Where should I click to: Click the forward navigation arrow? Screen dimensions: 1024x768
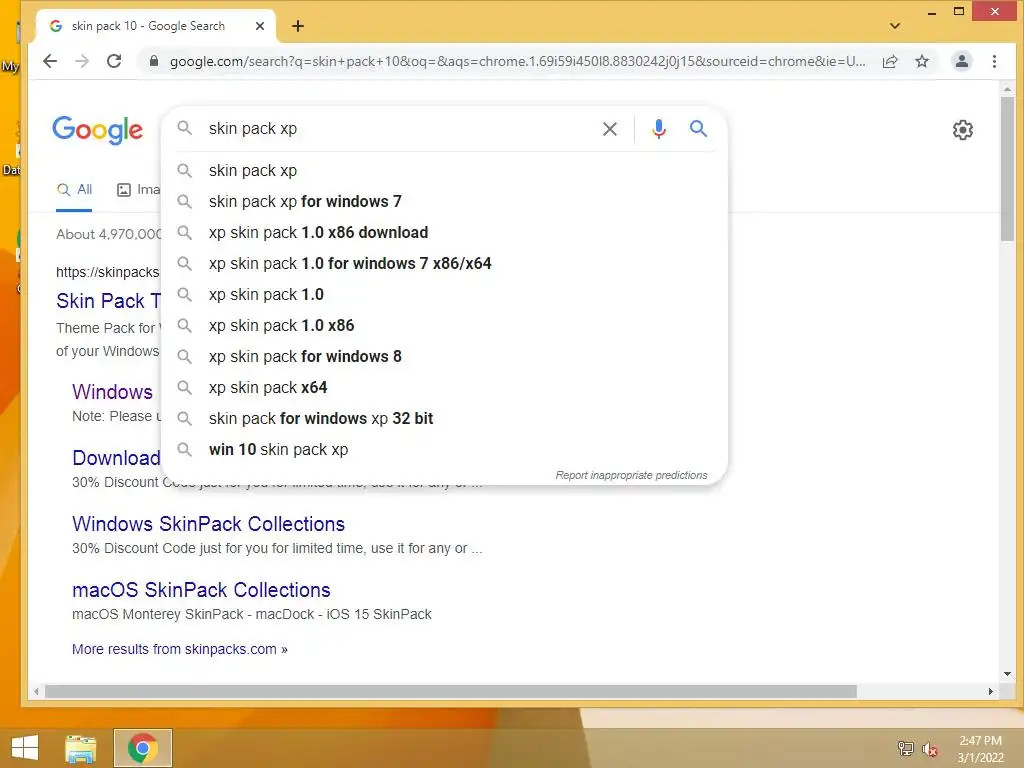pos(82,61)
